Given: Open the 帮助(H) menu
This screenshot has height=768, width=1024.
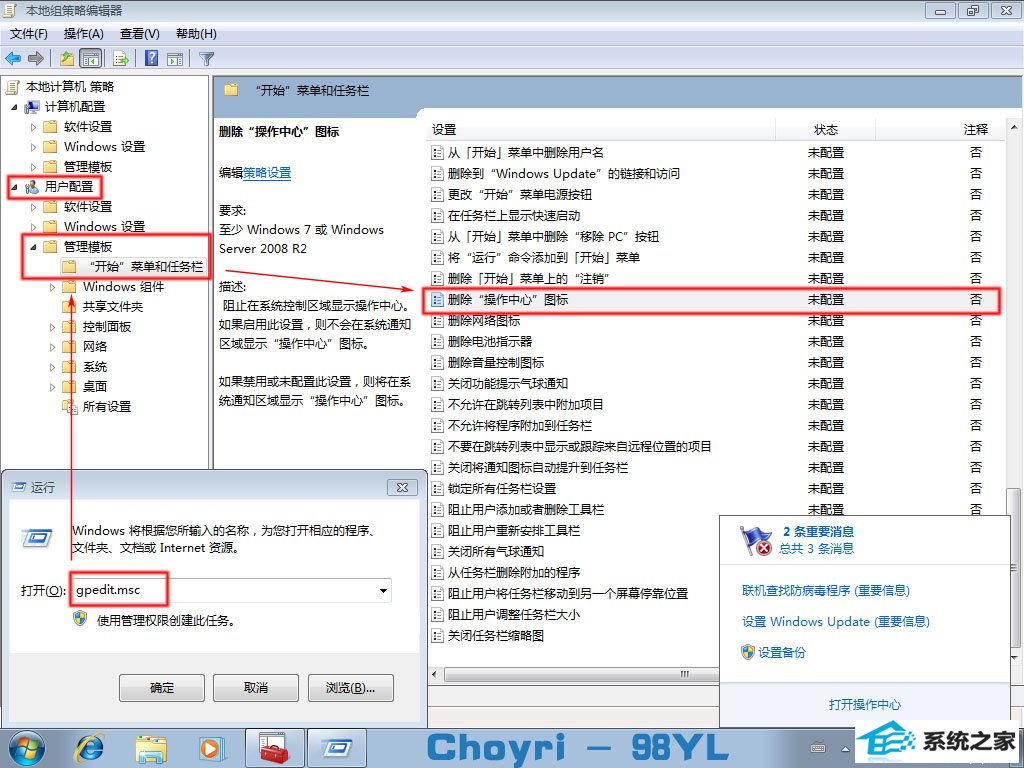Looking at the screenshot, I should [196, 33].
